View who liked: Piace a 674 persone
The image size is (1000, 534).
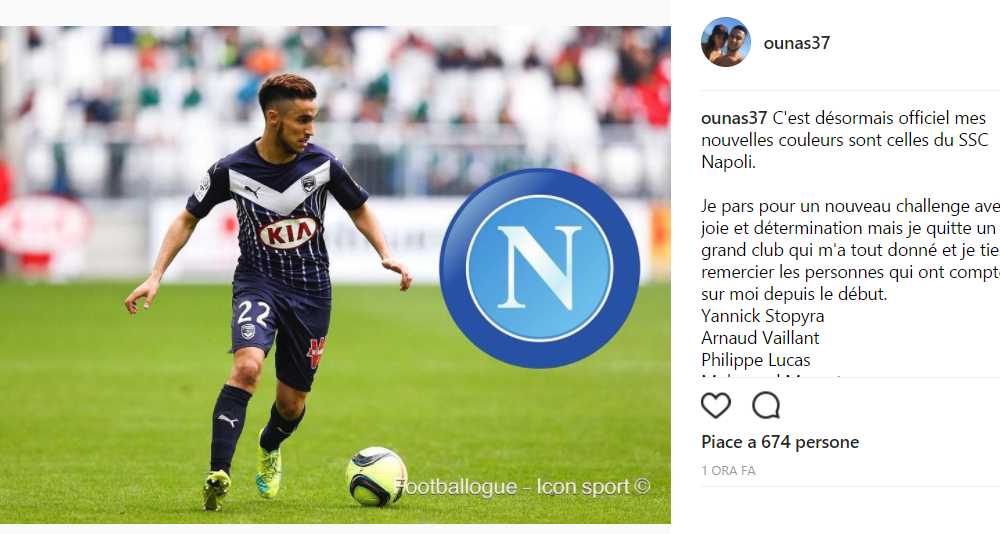tap(780, 442)
